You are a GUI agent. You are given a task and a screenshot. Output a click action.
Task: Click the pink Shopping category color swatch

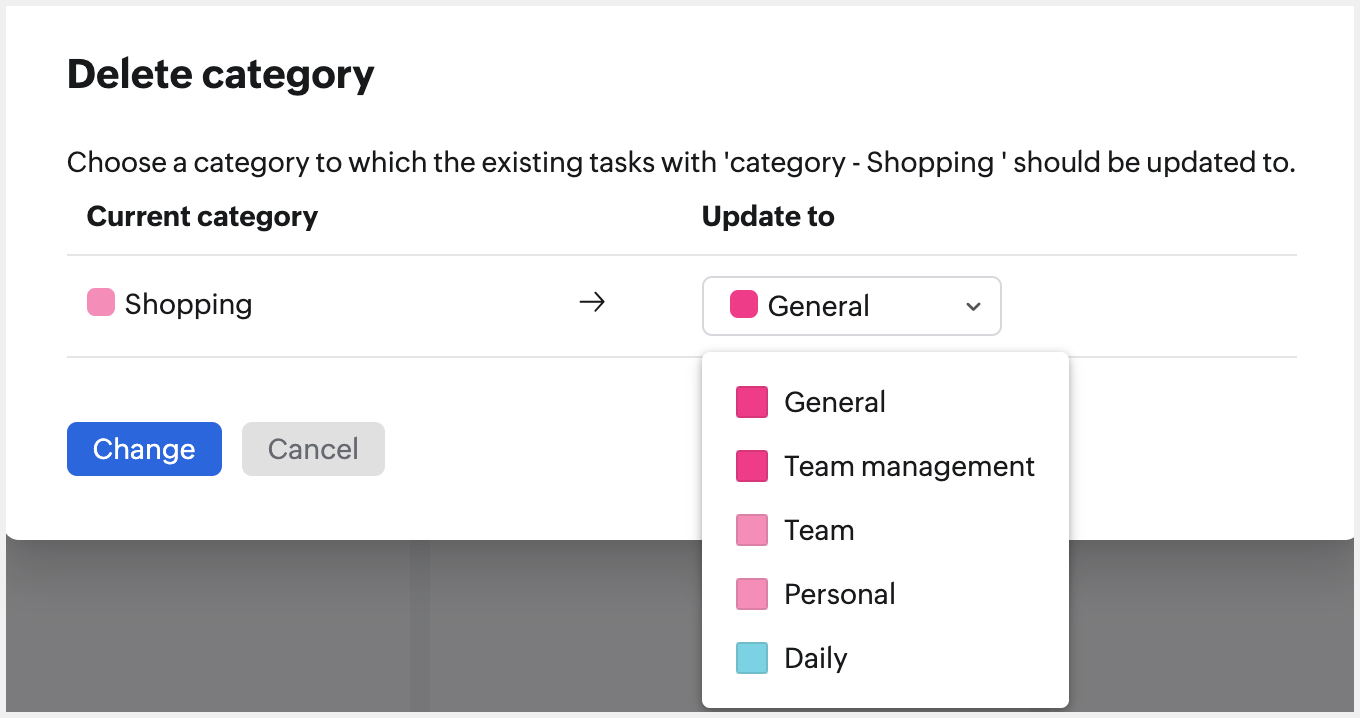tap(99, 302)
